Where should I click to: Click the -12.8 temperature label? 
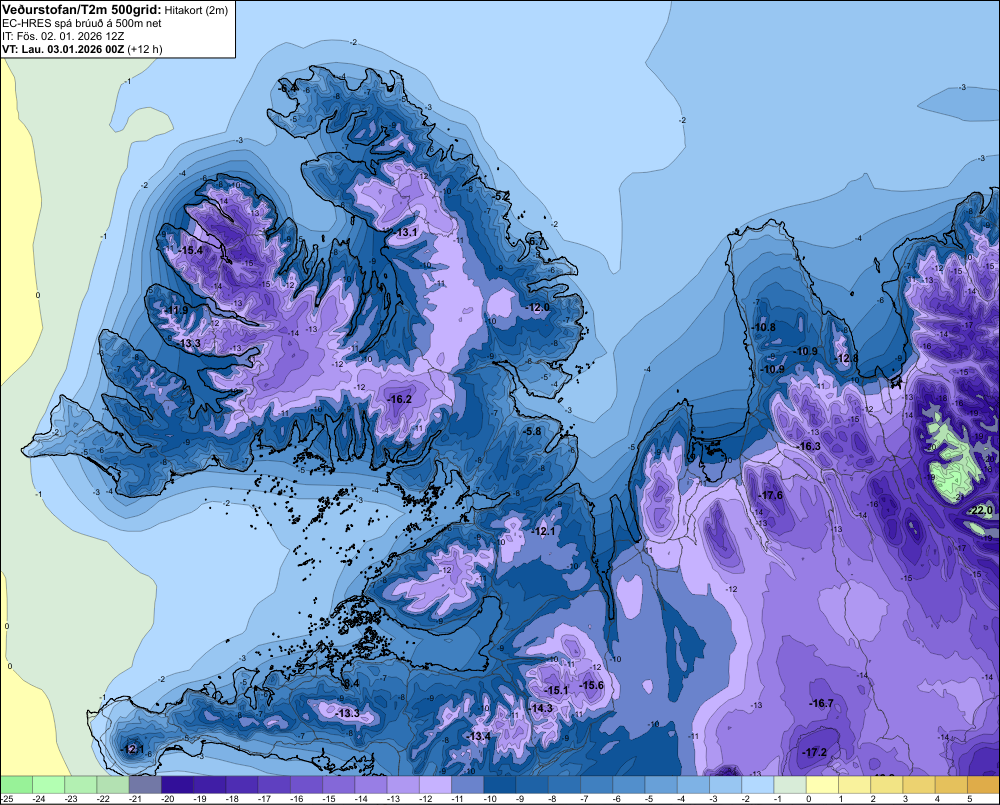point(846,358)
